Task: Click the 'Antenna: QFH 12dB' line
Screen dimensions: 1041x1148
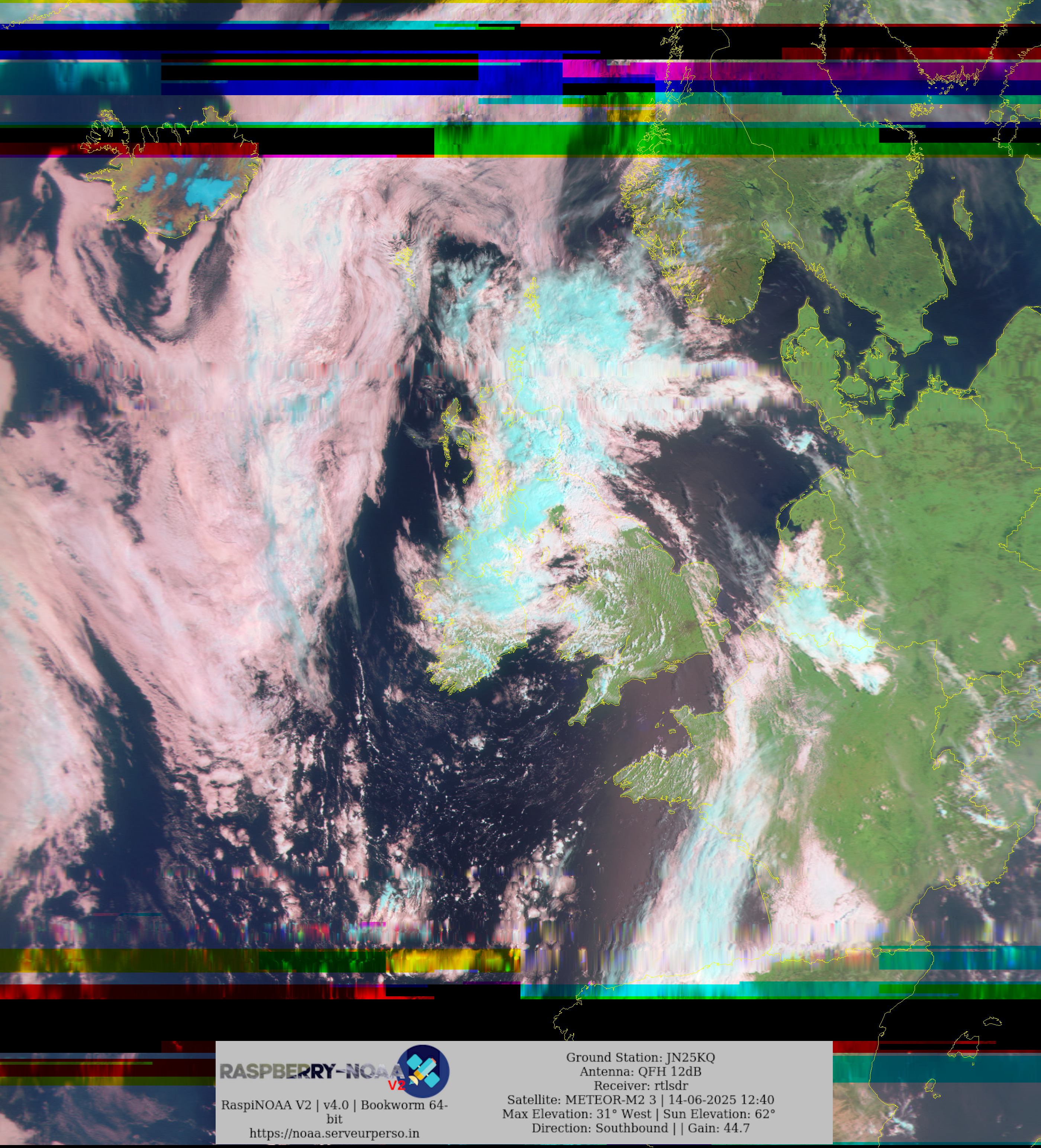Action: click(640, 1072)
